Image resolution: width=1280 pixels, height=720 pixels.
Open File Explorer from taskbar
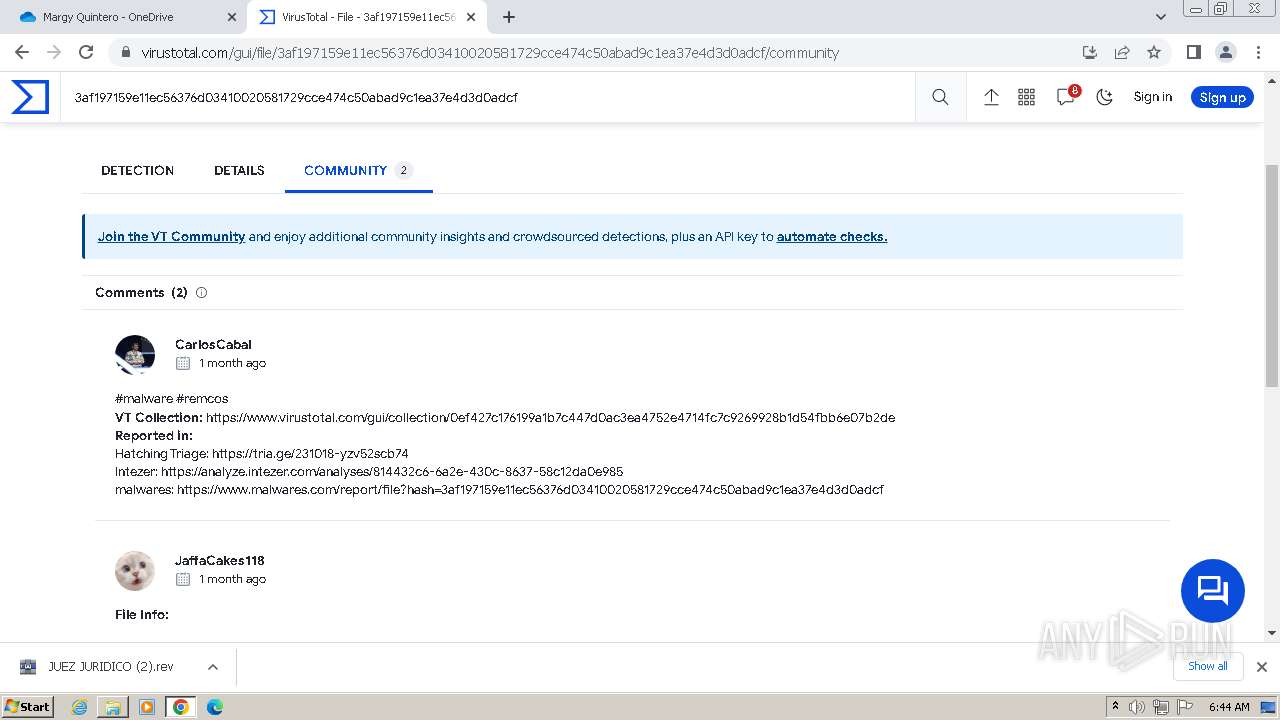pyautogui.click(x=113, y=707)
